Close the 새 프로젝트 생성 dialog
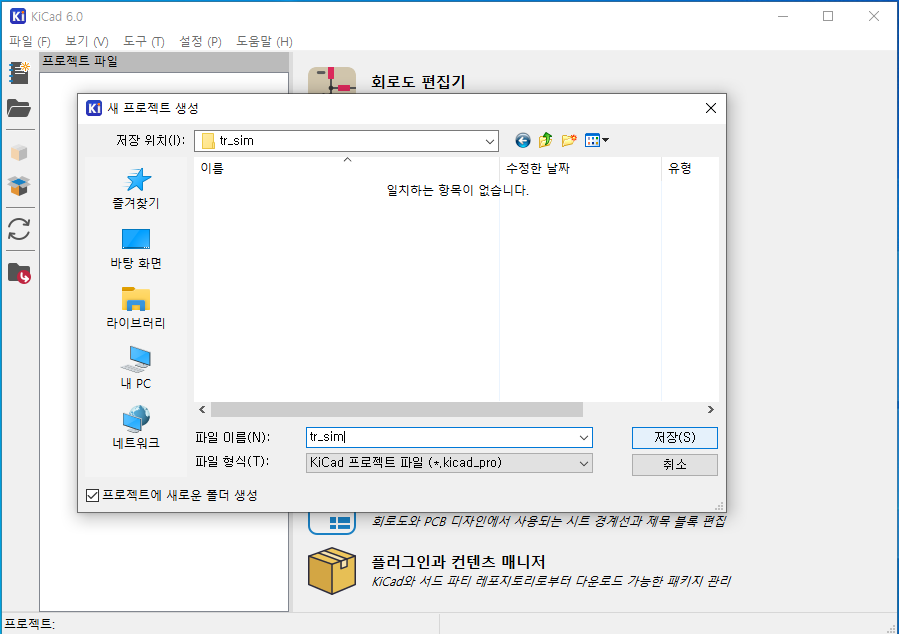This screenshot has width=899, height=634. [710, 108]
